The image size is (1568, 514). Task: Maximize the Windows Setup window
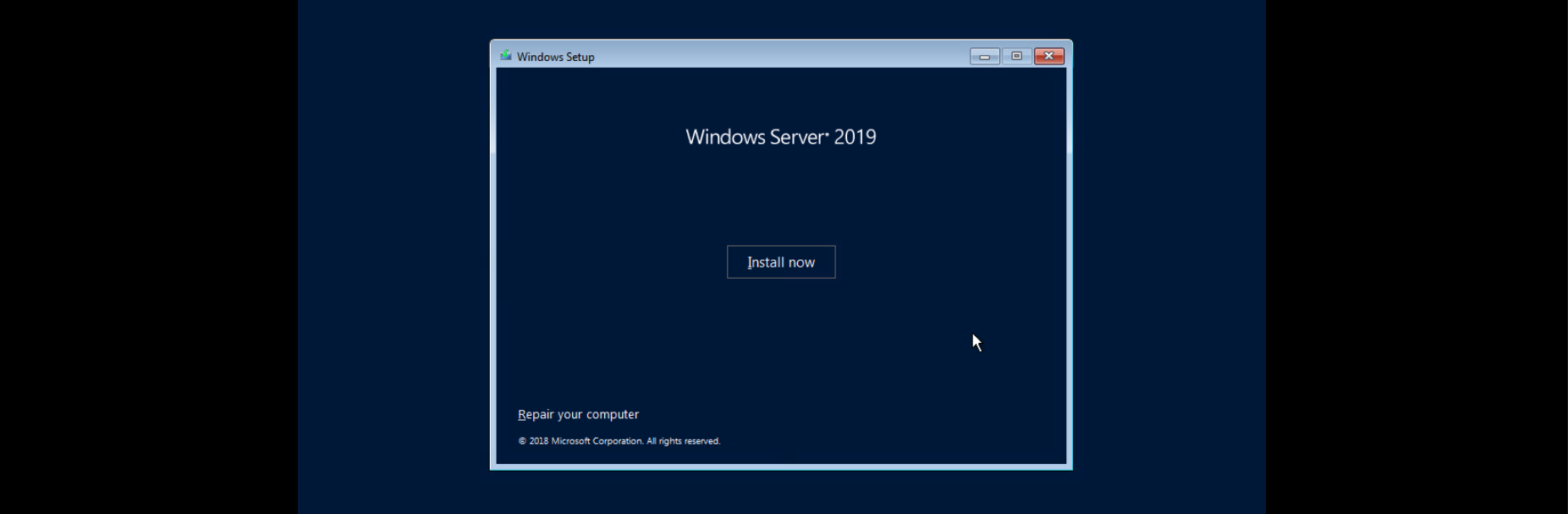[x=1016, y=57]
